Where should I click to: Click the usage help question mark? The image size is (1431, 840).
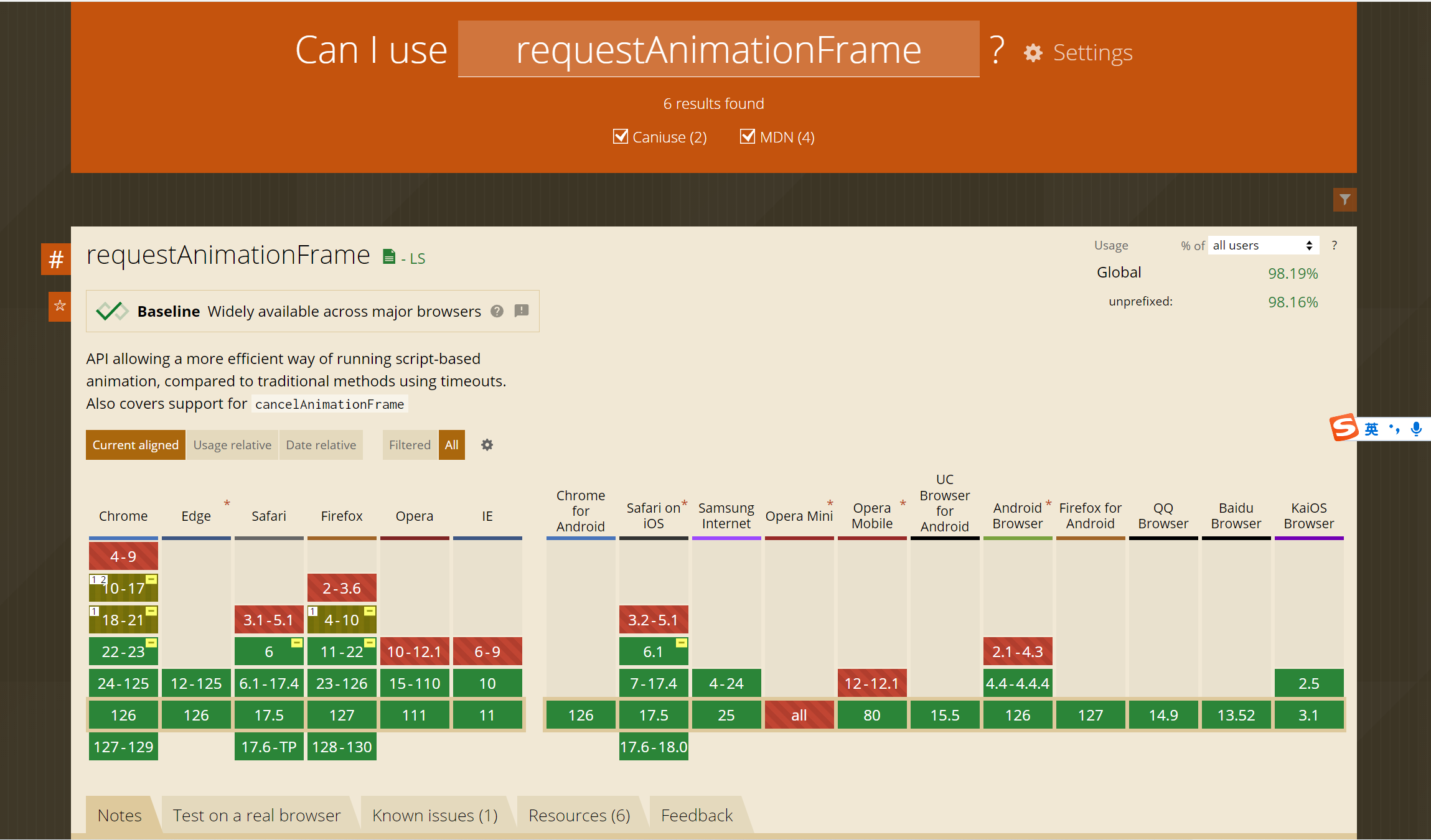pyautogui.click(x=1334, y=246)
